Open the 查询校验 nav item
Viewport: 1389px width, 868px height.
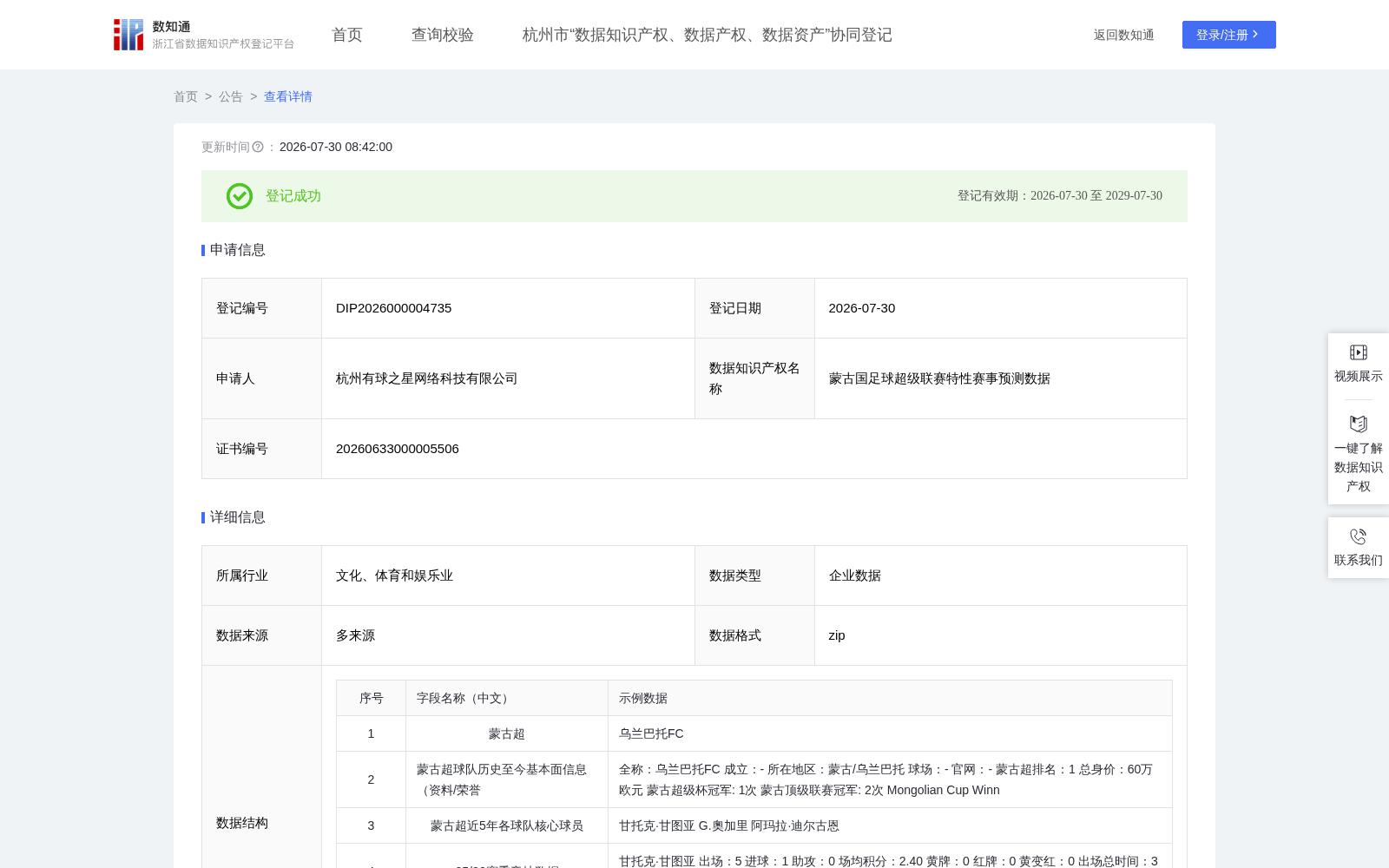tap(443, 35)
